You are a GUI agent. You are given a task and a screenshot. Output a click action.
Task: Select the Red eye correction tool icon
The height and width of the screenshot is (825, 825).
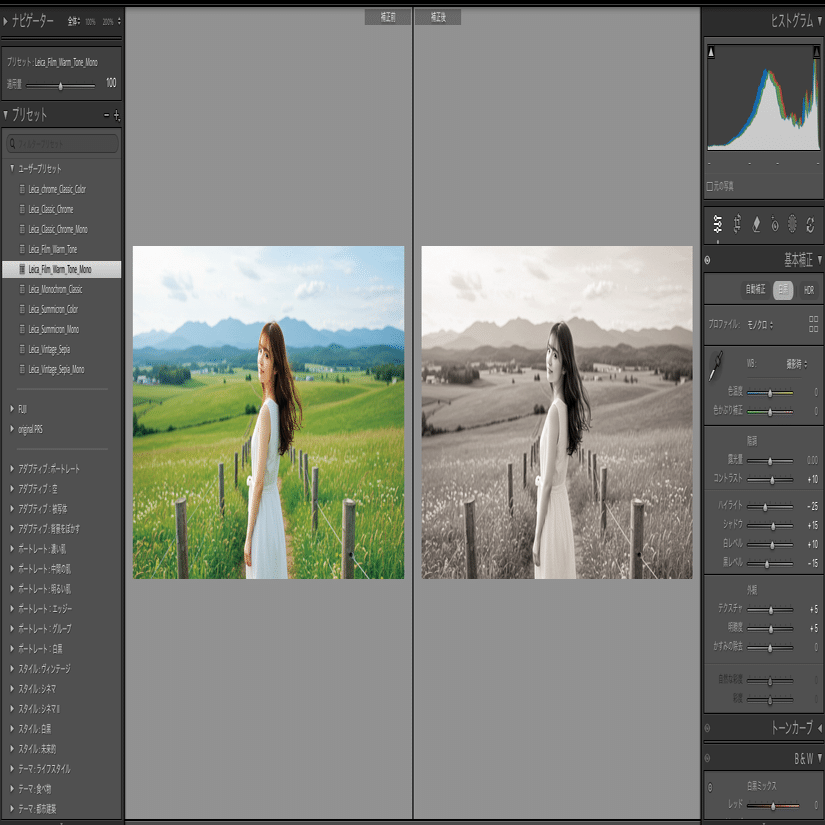(774, 224)
